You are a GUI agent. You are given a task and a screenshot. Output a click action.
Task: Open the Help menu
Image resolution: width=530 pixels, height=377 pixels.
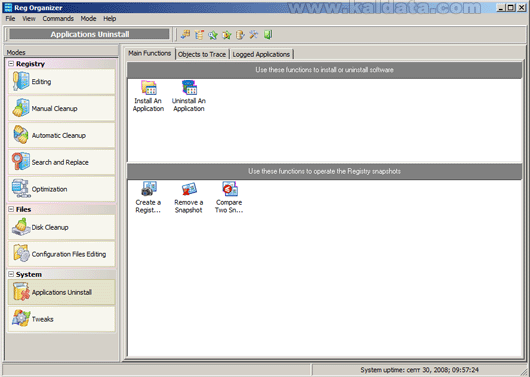[110, 19]
